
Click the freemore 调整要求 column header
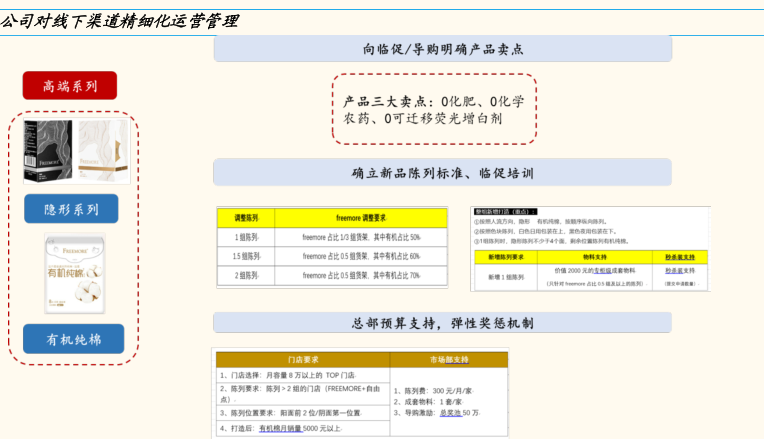[x=360, y=218]
